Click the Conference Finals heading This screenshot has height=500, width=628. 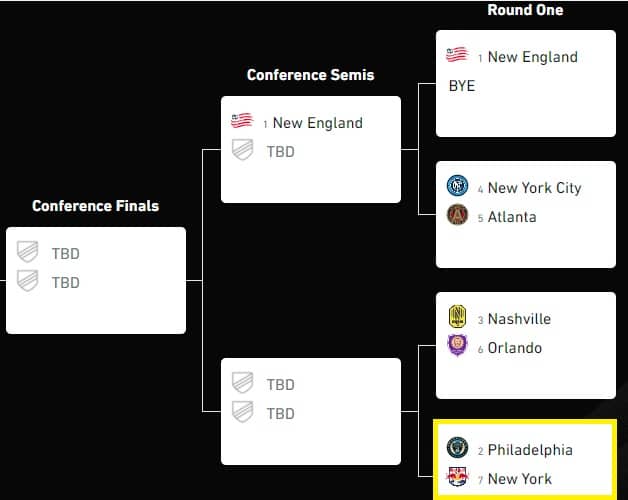point(95,206)
